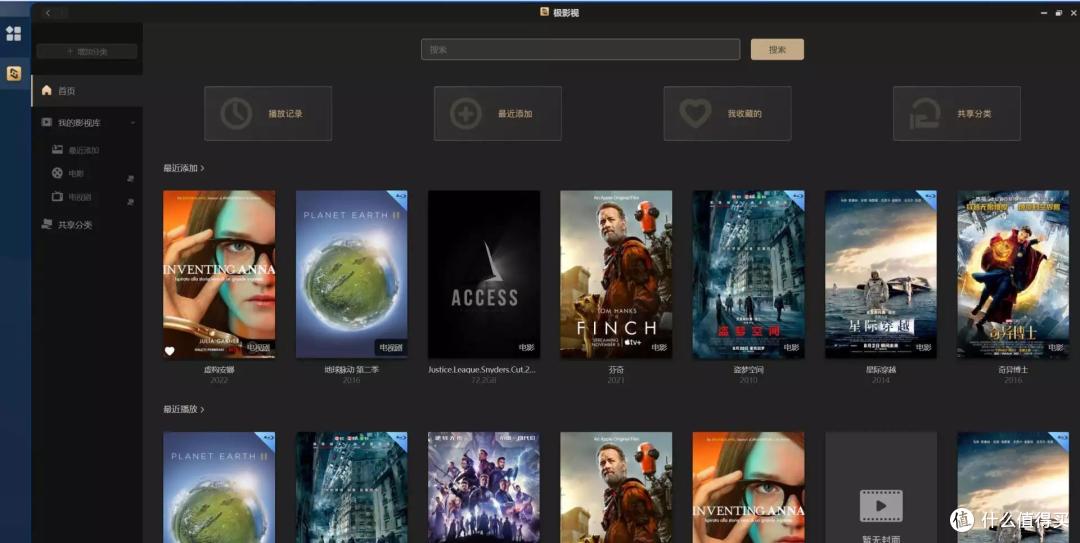The width and height of the screenshot is (1080, 543).
Task: Click title text 星际穿越 under poster
Action: (x=881, y=370)
